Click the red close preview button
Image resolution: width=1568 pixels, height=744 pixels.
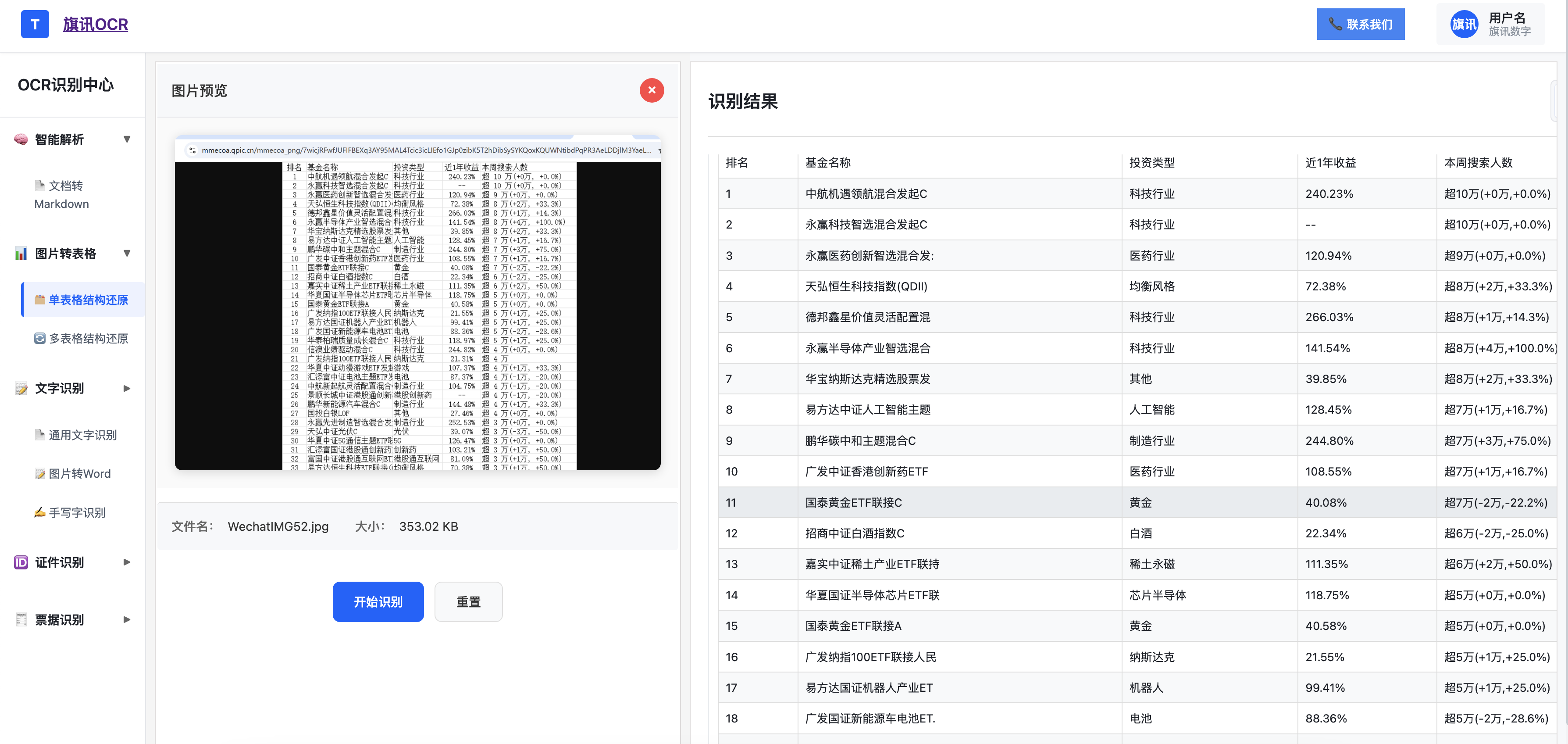click(651, 90)
